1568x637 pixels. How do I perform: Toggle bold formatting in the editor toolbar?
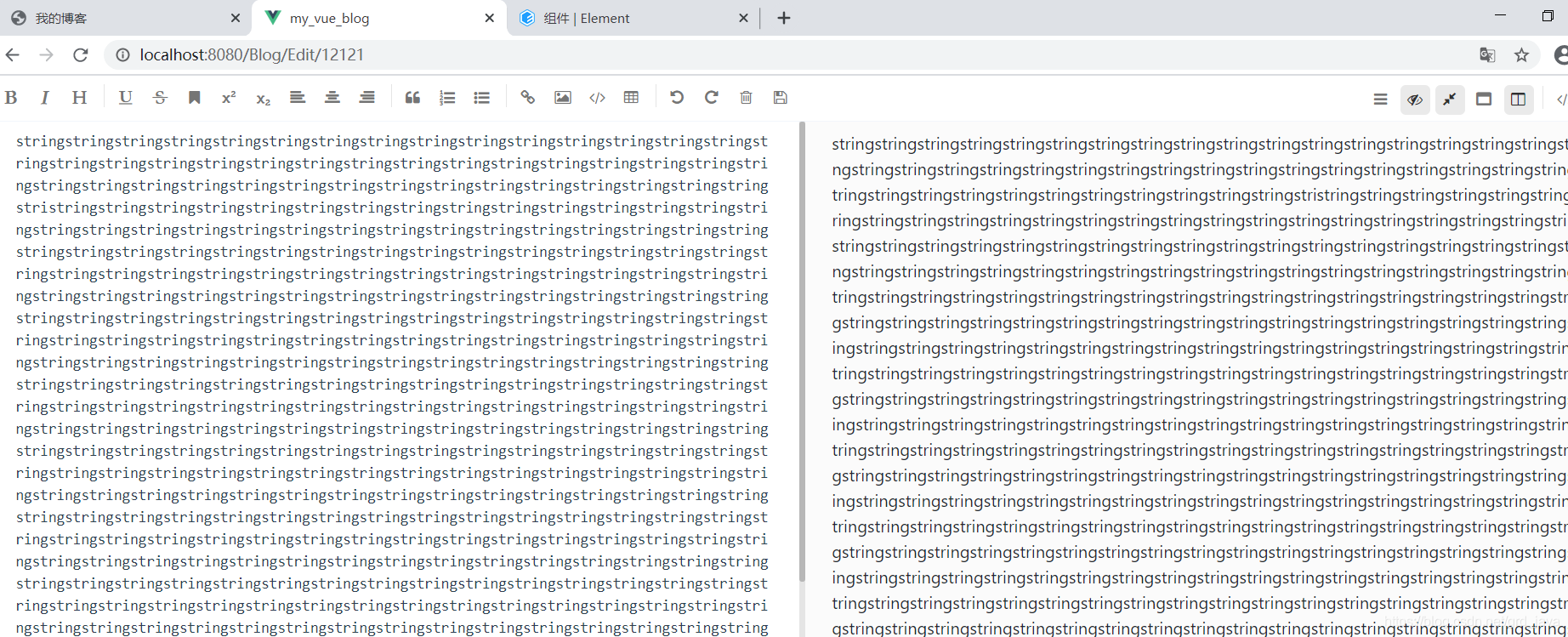click(x=11, y=98)
